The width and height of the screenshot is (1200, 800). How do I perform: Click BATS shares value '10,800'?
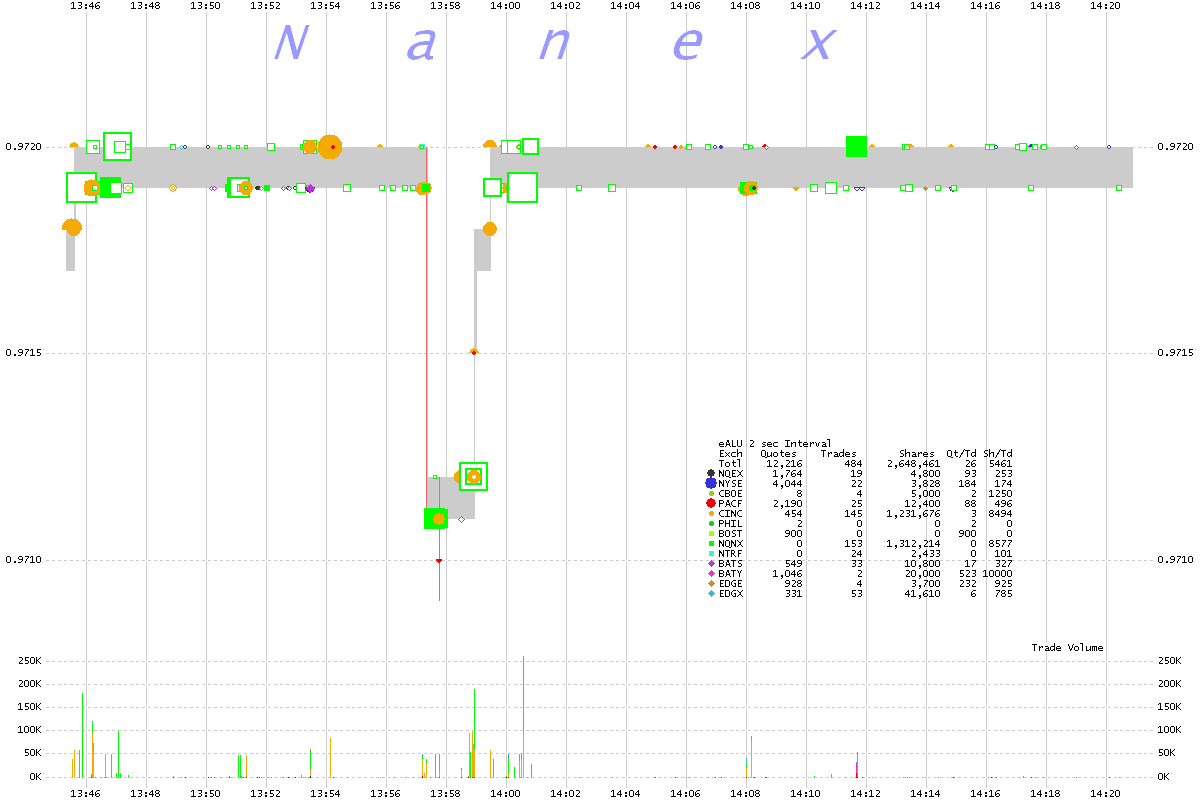pos(921,563)
